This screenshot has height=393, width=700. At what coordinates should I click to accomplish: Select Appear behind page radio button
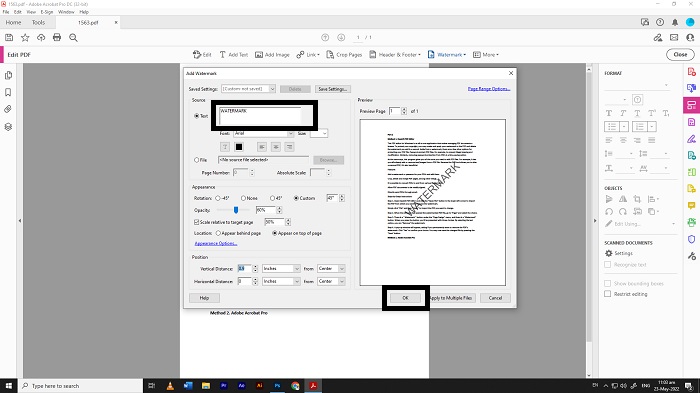coord(218,233)
